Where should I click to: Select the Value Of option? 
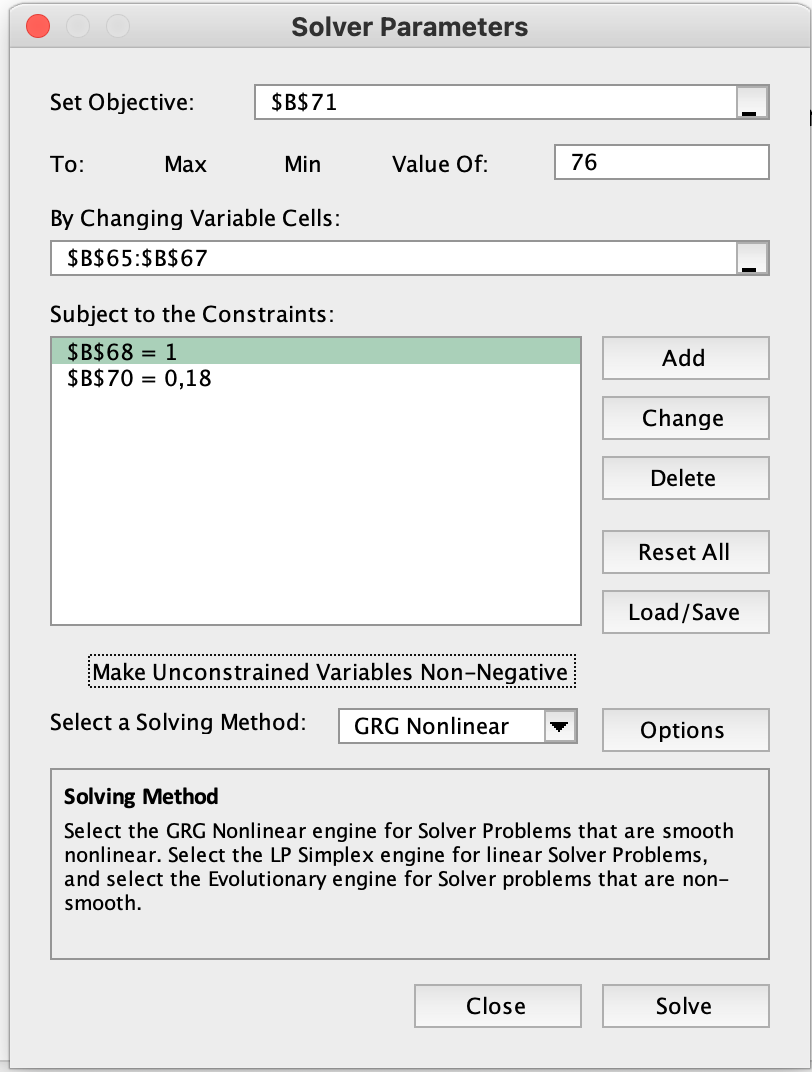pos(439,164)
